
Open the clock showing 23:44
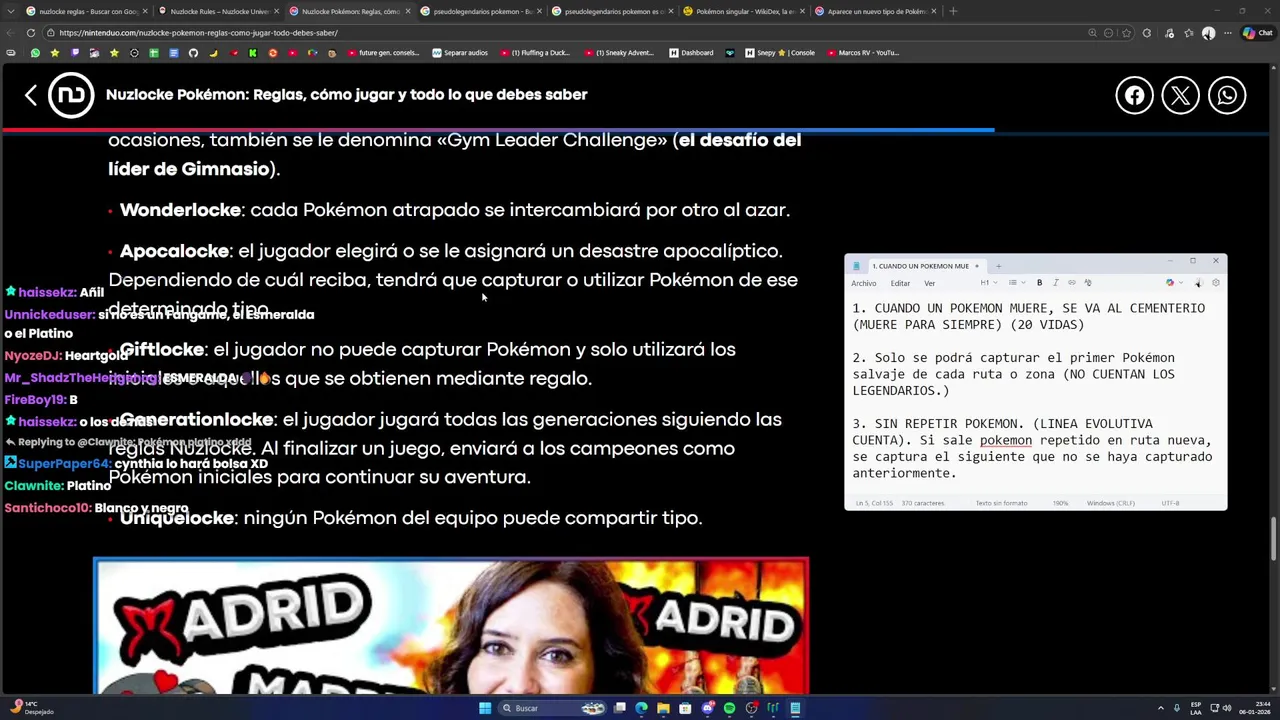(x=1254, y=708)
